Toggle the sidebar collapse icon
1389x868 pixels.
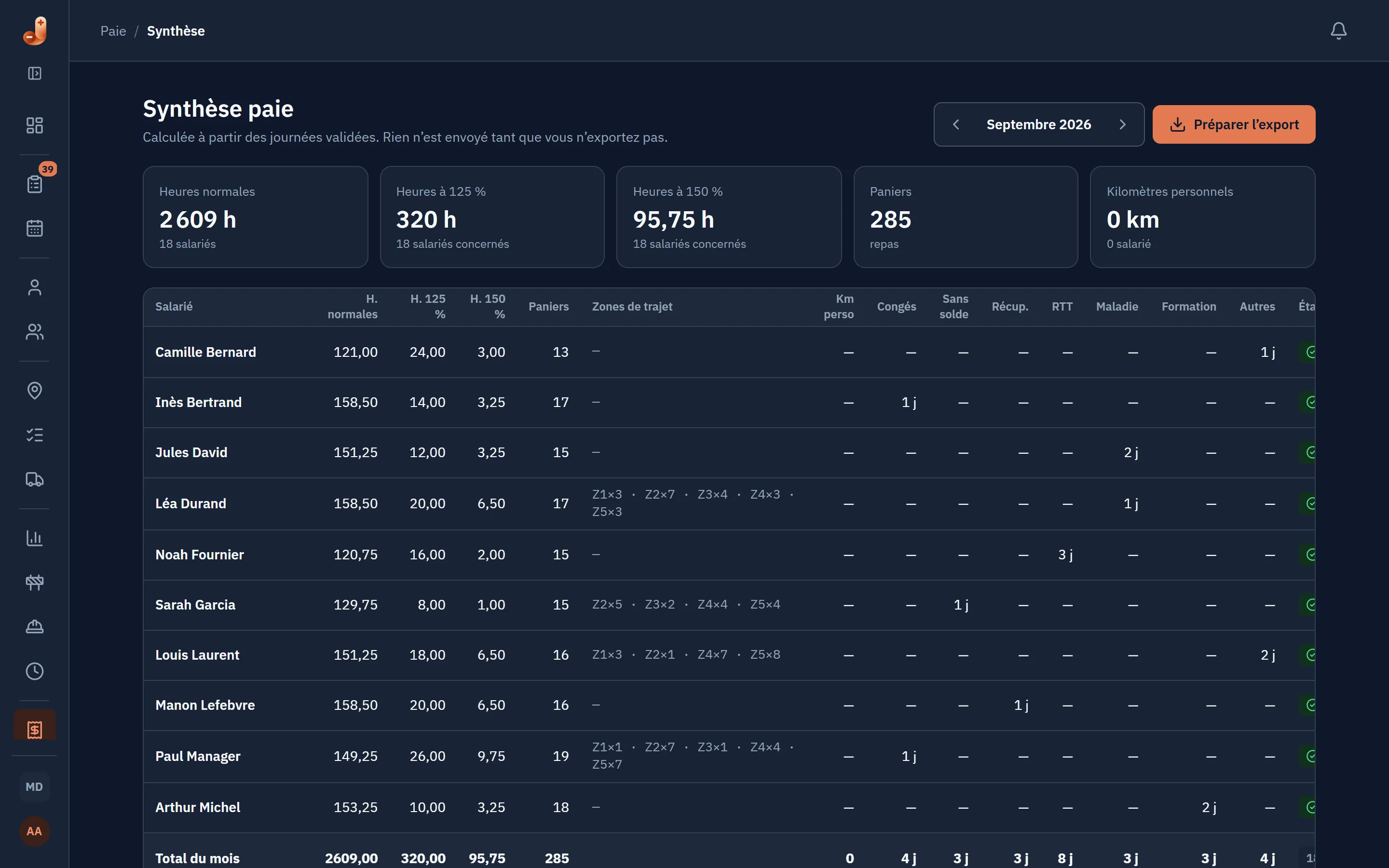pyautogui.click(x=35, y=73)
